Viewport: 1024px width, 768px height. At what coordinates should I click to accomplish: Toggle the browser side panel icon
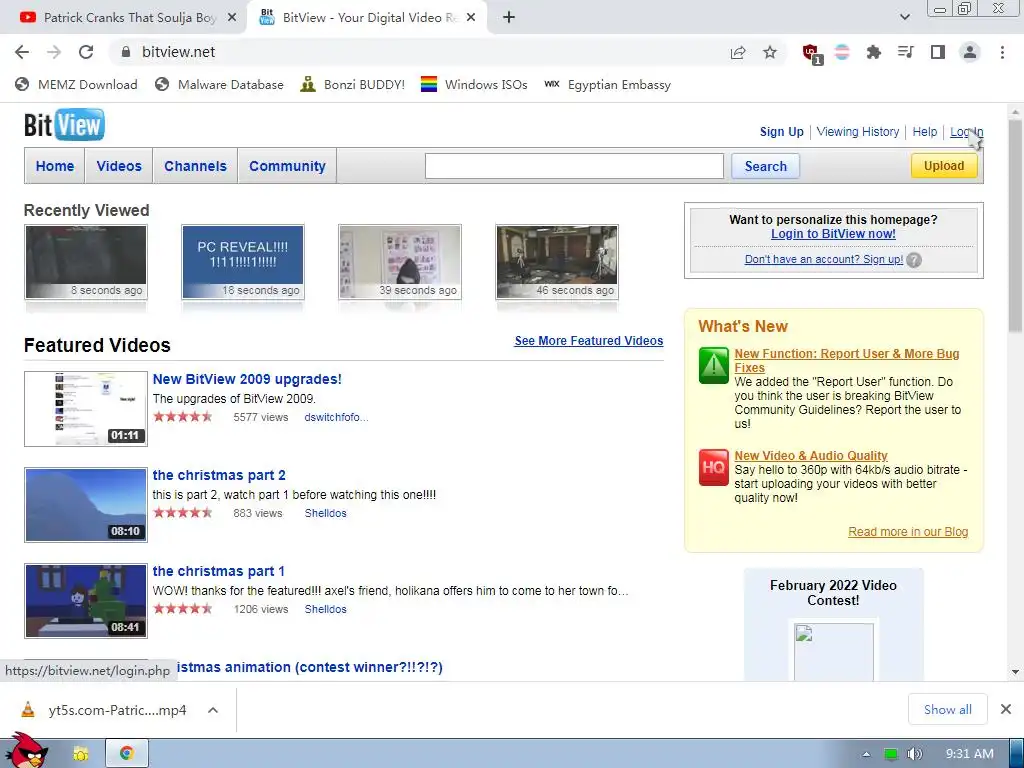[x=938, y=52]
